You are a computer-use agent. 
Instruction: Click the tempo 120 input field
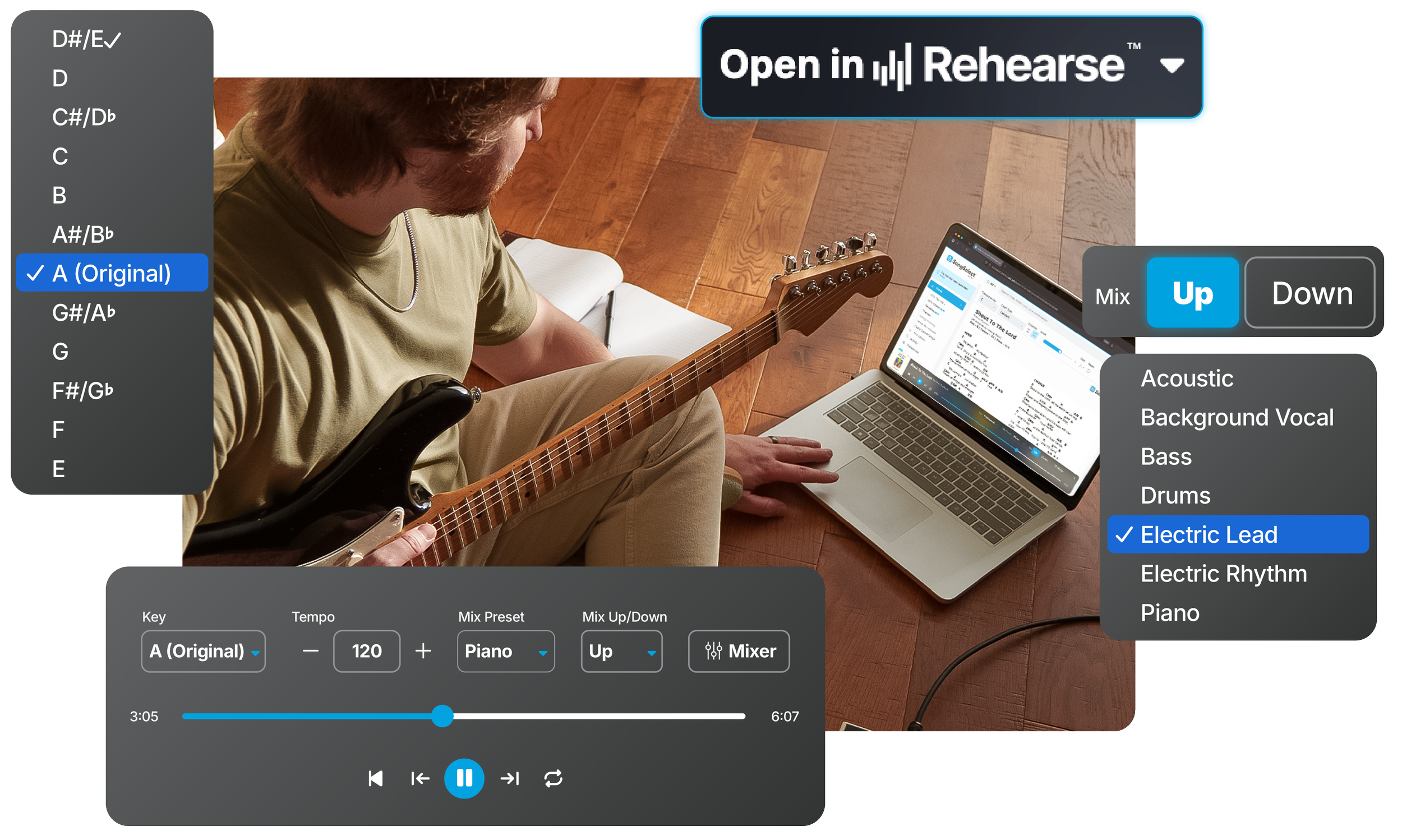click(x=366, y=651)
